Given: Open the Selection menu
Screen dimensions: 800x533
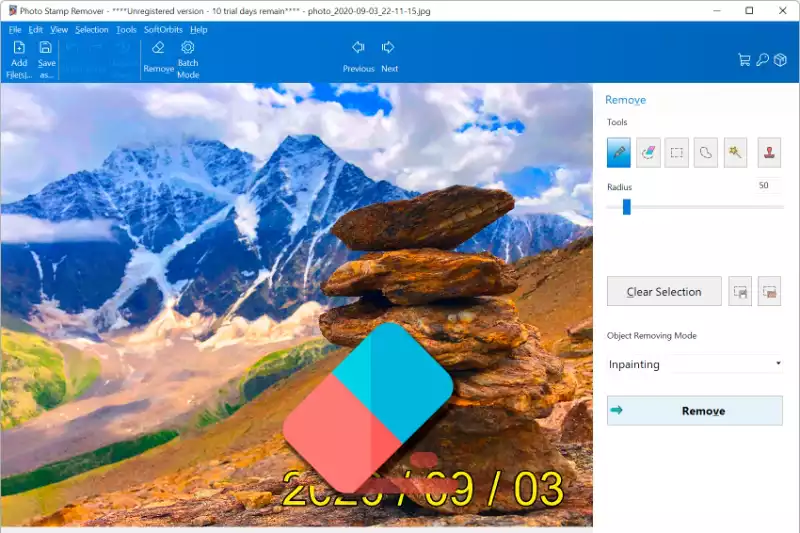Looking at the screenshot, I should click(x=91, y=30).
